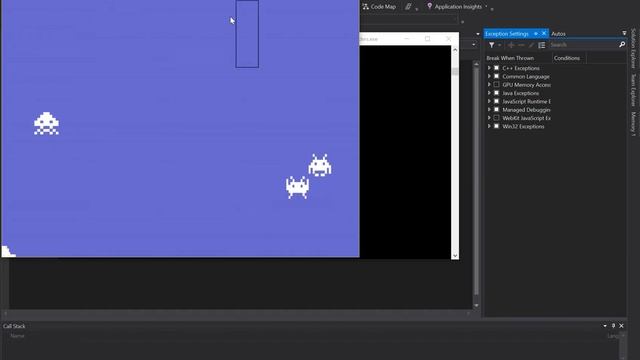
Task: Open the editor tab list dropdown arrow
Action: coord(478,33)
